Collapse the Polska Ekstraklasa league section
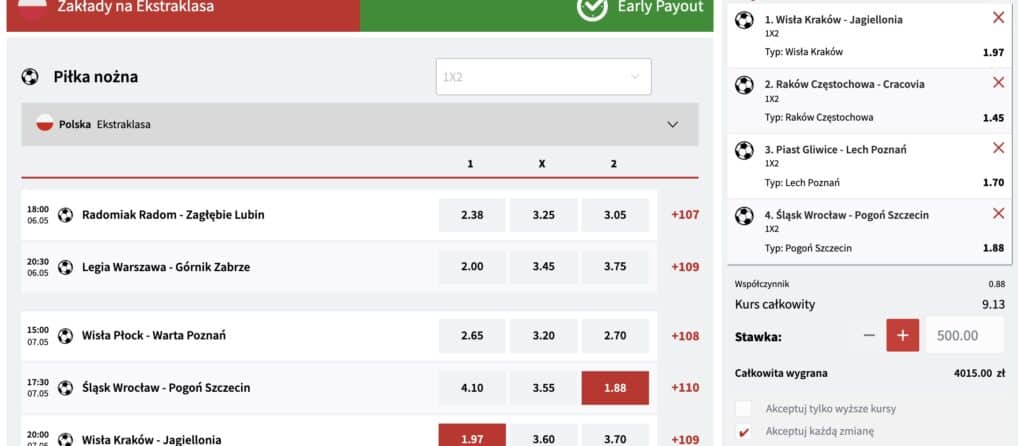This screenshot has height=446, width=1024. coord(673,124)
